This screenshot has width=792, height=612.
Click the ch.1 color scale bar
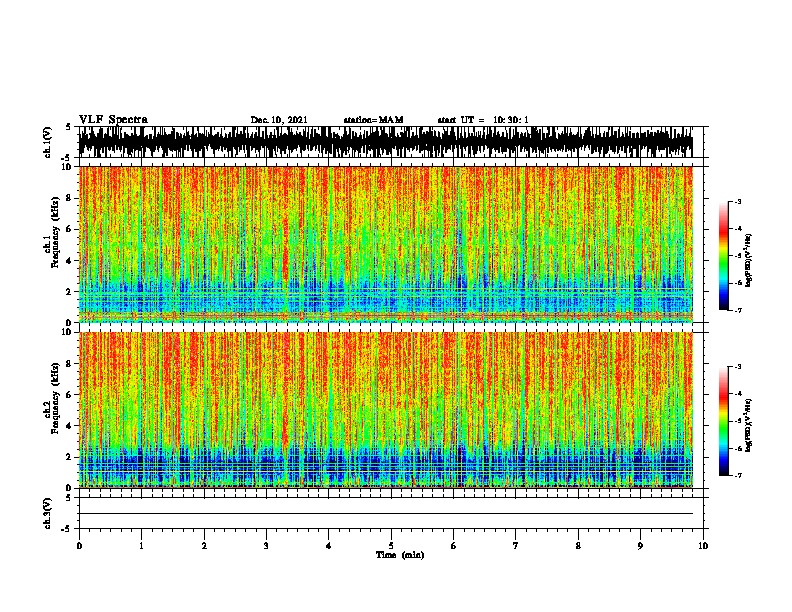click(723, 256)
